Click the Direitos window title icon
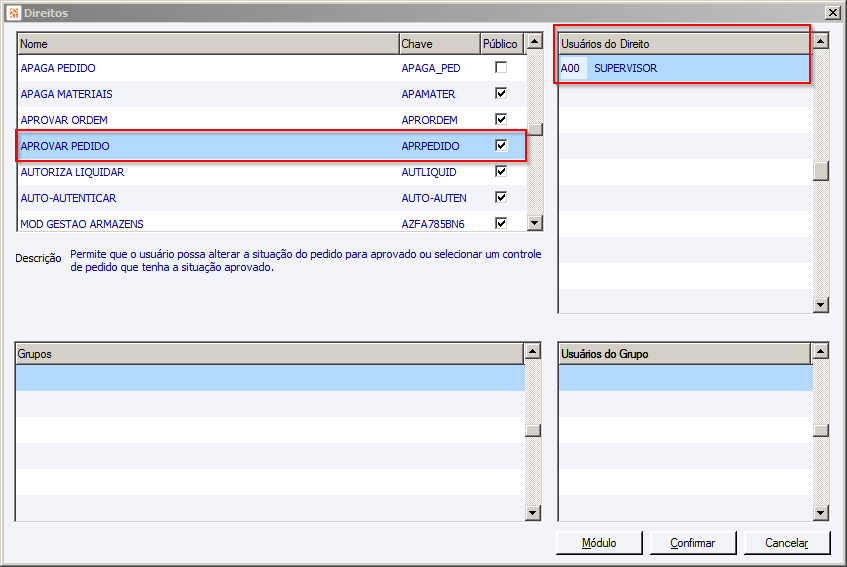847x567 pixels. click(x=14, y=12)
